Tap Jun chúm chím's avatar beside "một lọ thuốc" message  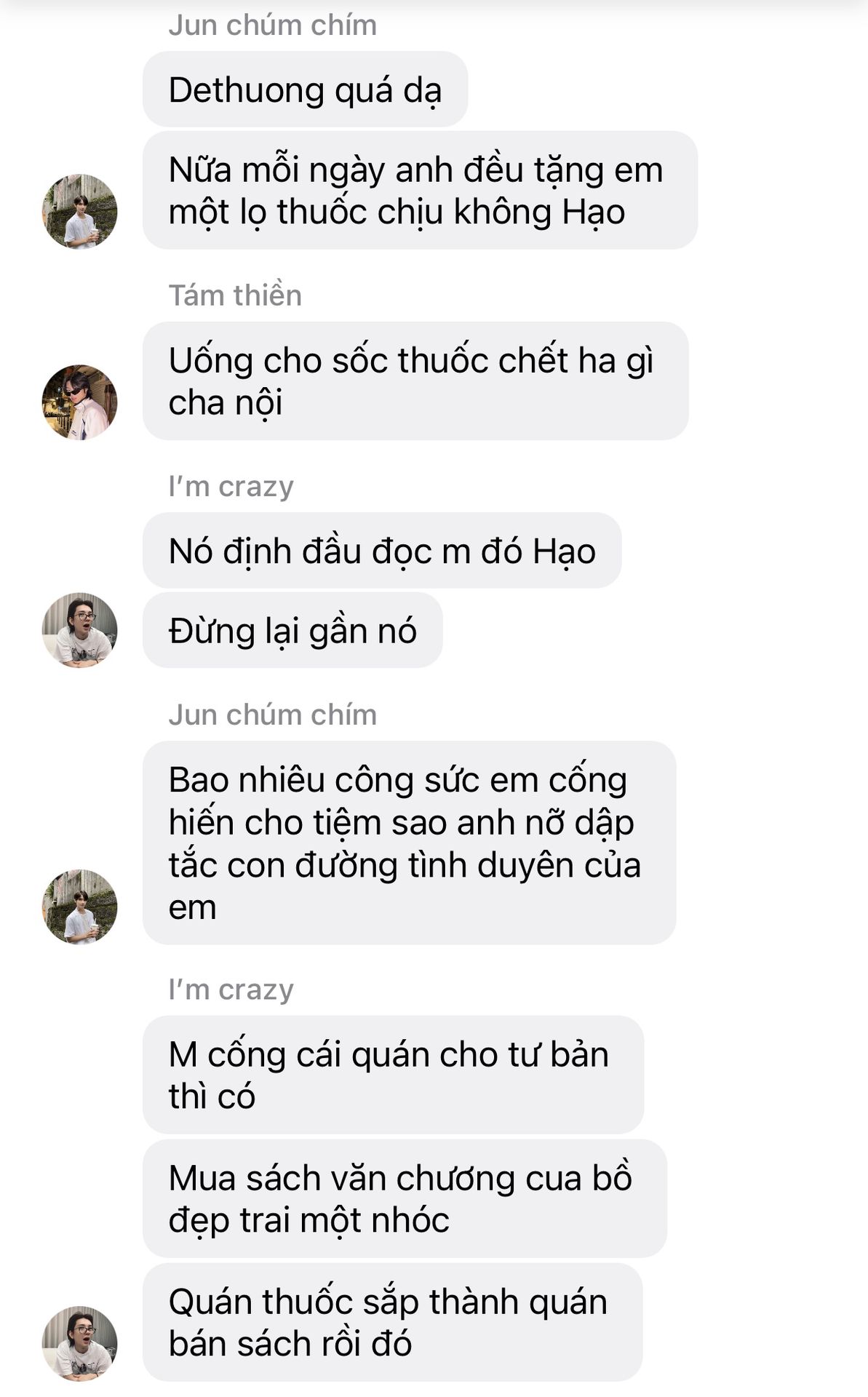pos(79,212)
